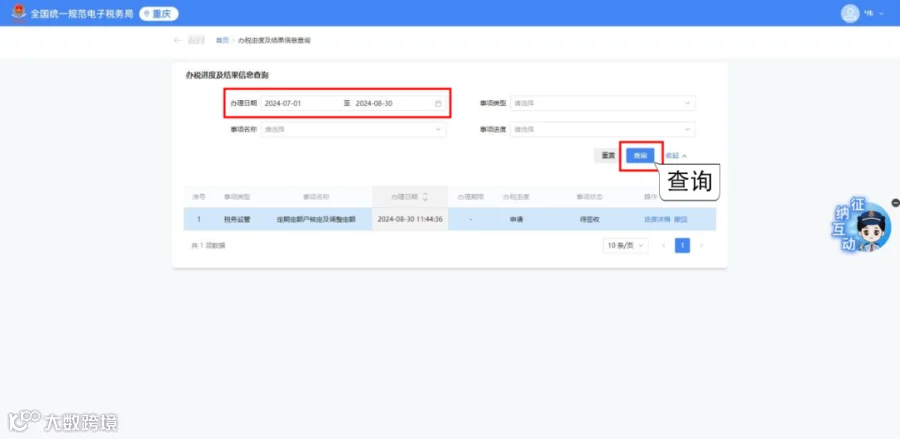Click the tax bureau emblem logo
Viewport: 900px width, 439px height.
[x=19, y=13]
